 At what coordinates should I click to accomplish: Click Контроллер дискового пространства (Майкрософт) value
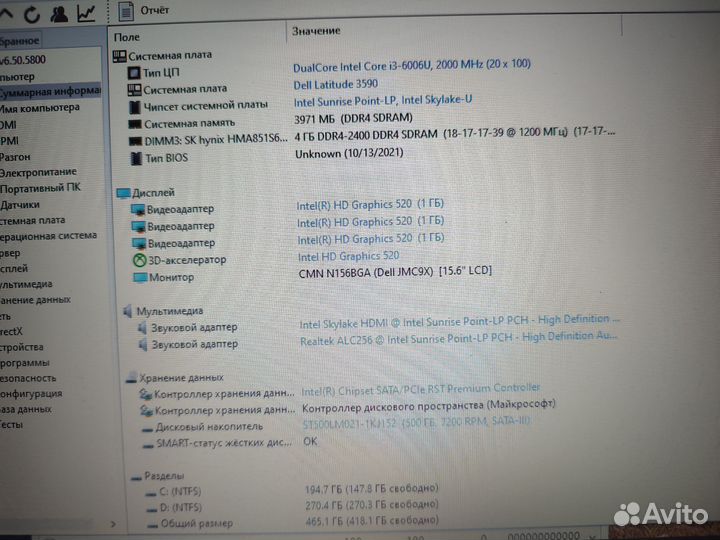point(428,406)
